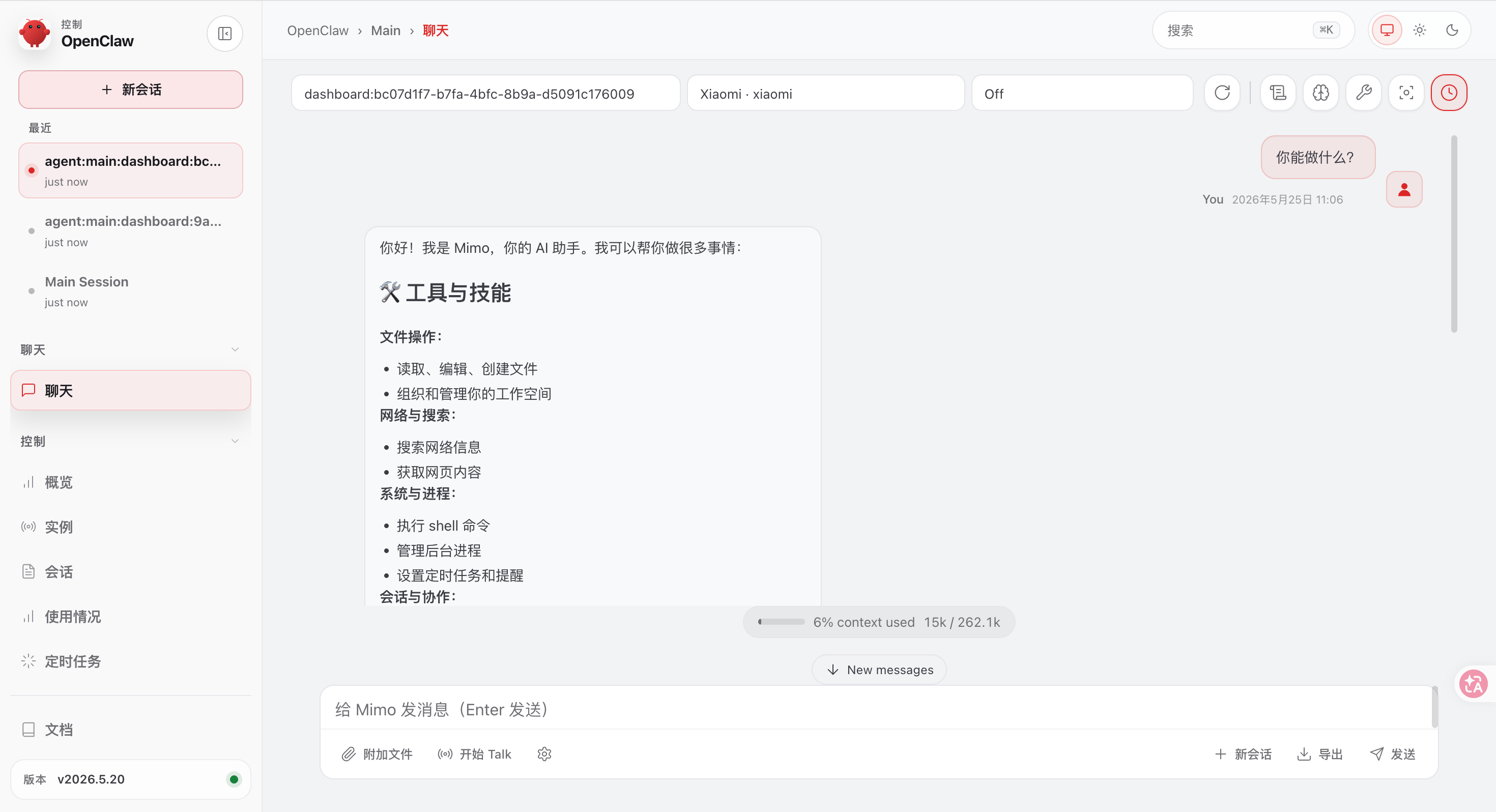Image resolution: width=1496 pixels, height=812 pixels.
Task: Open 定时任务 in the sidebar
Action: tap(131, 661)
